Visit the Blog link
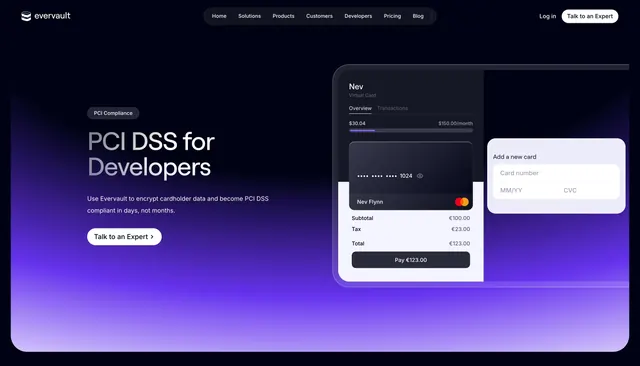 pyautogui.click(x=418, y=16)
